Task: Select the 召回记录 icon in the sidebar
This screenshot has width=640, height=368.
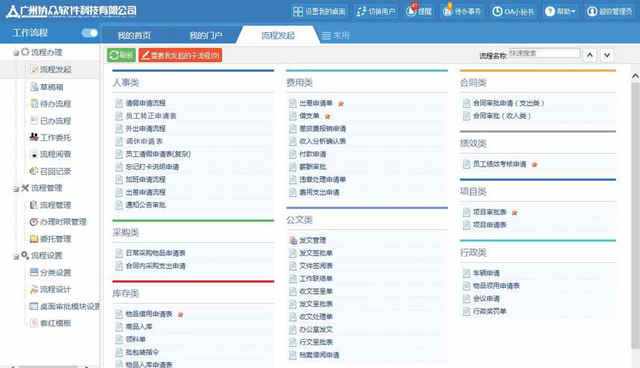Action: (34, 171)
